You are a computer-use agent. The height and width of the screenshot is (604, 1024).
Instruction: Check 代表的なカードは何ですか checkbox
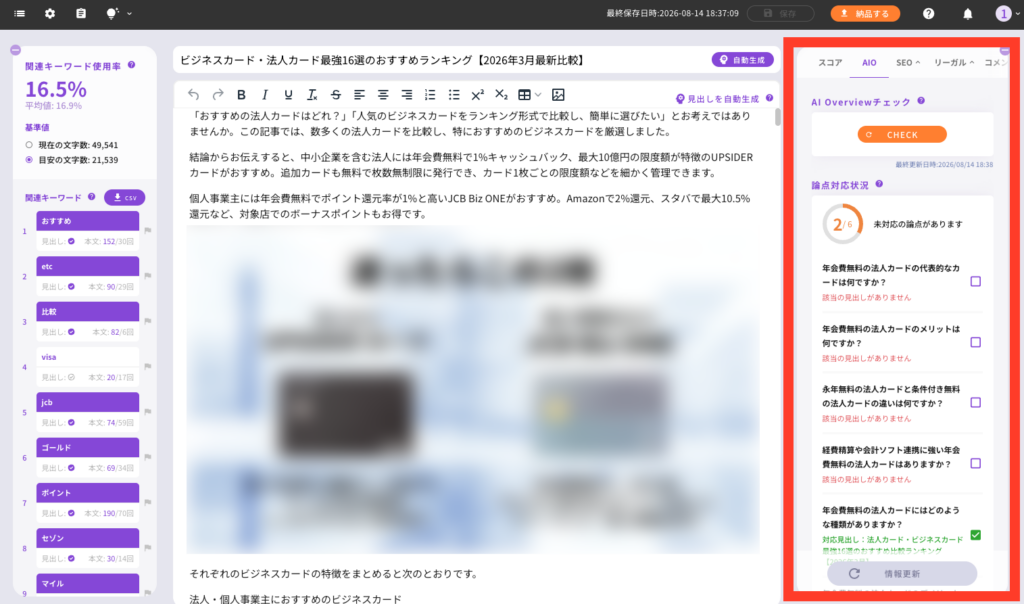(976, 281)
